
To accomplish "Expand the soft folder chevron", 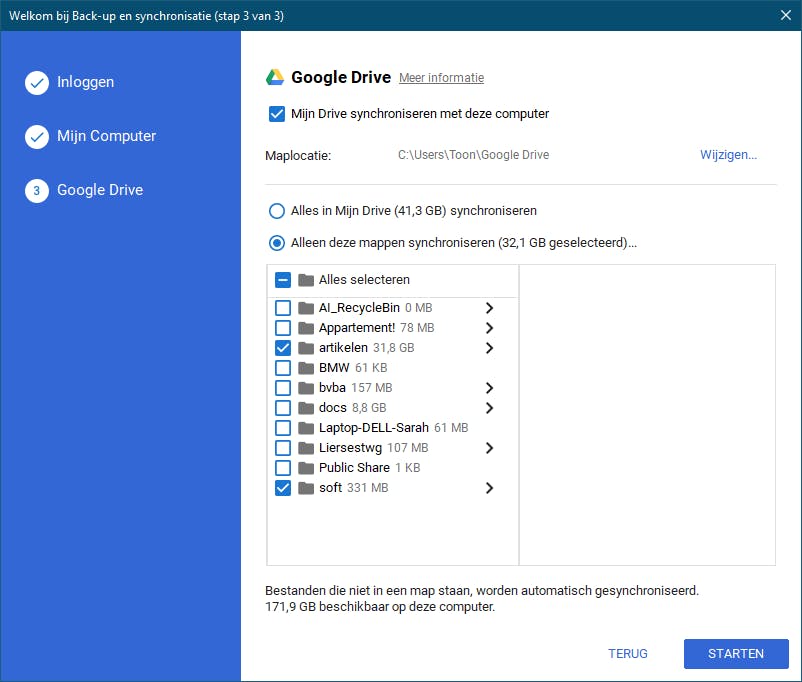I will point(489,488).
